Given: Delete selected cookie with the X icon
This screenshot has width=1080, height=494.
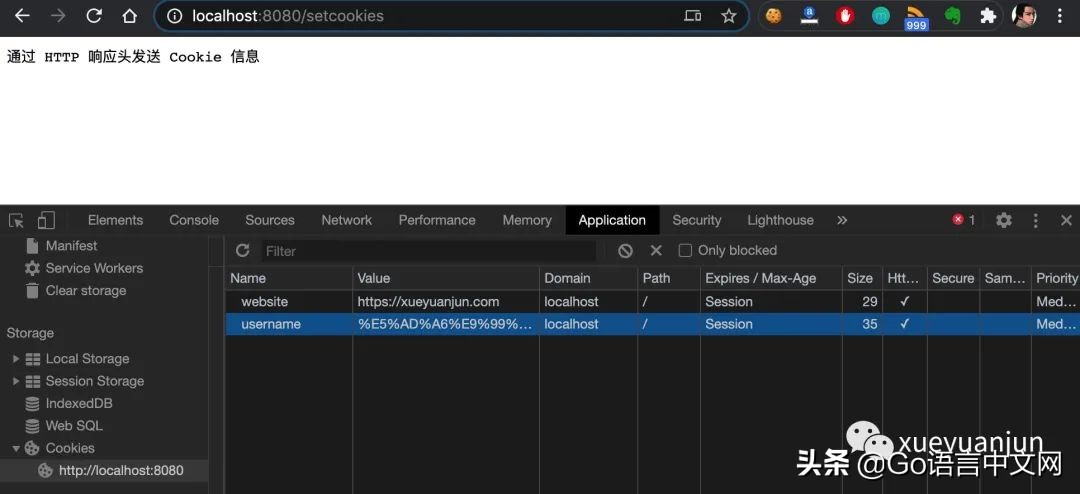Looking at the screenshot, I should tap(656, 251).
